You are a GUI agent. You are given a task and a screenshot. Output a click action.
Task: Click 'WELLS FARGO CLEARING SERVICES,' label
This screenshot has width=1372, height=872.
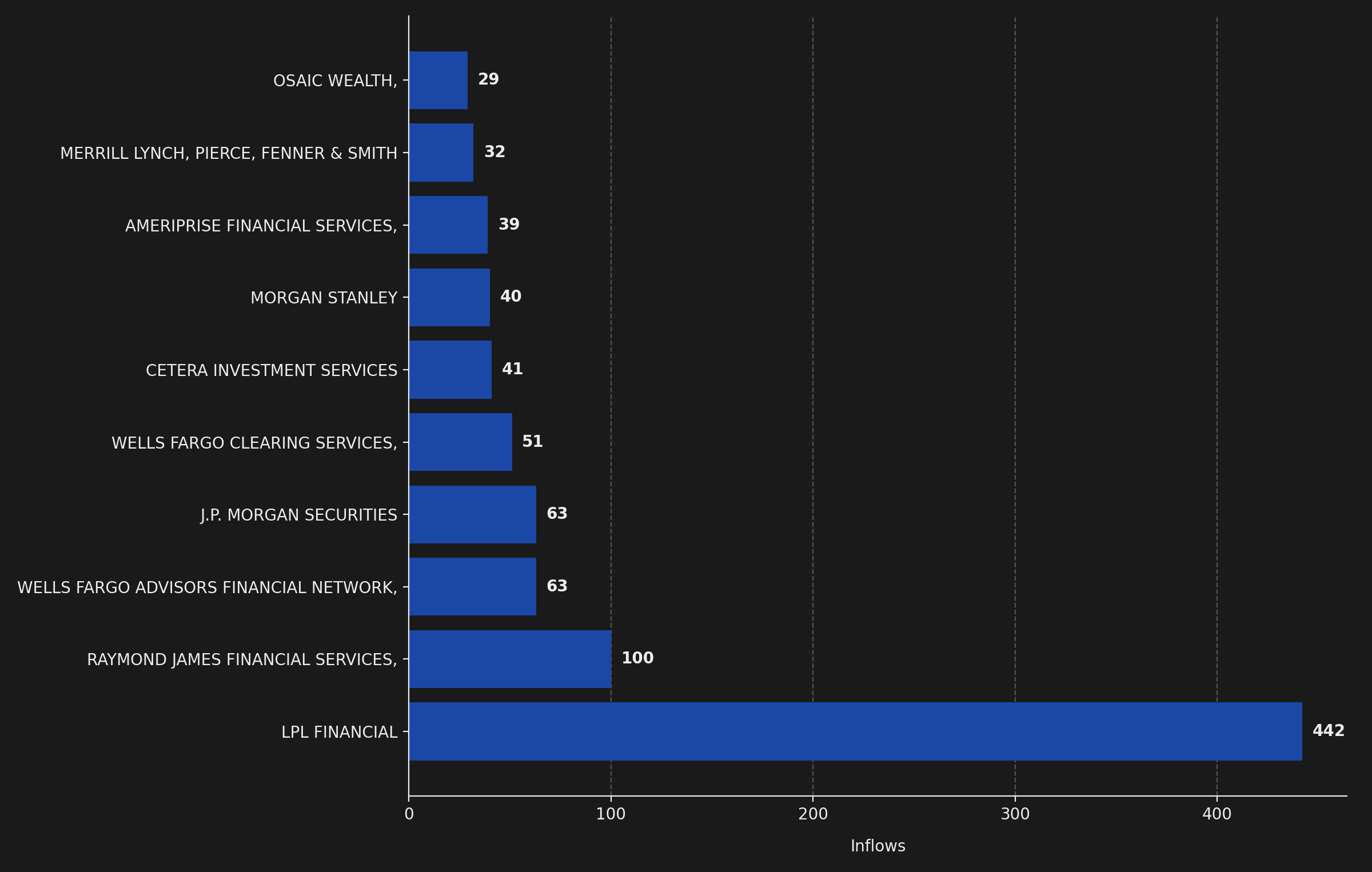[x=254, y=443]
